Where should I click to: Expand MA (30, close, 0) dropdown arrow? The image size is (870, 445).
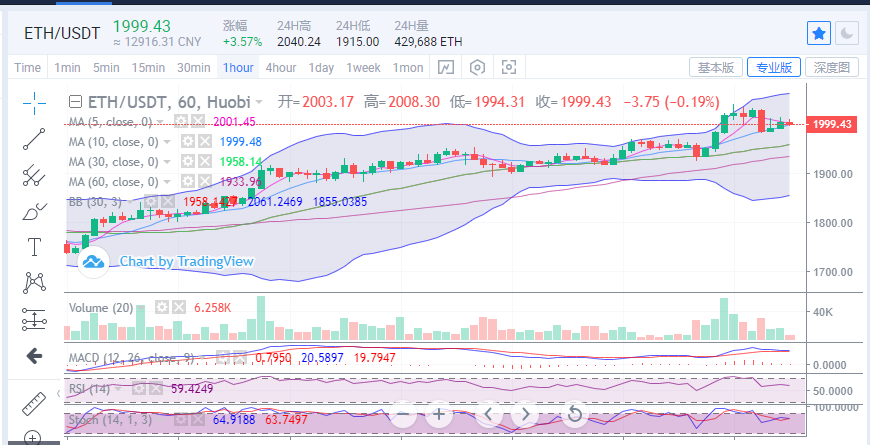(x=167, y=161)
